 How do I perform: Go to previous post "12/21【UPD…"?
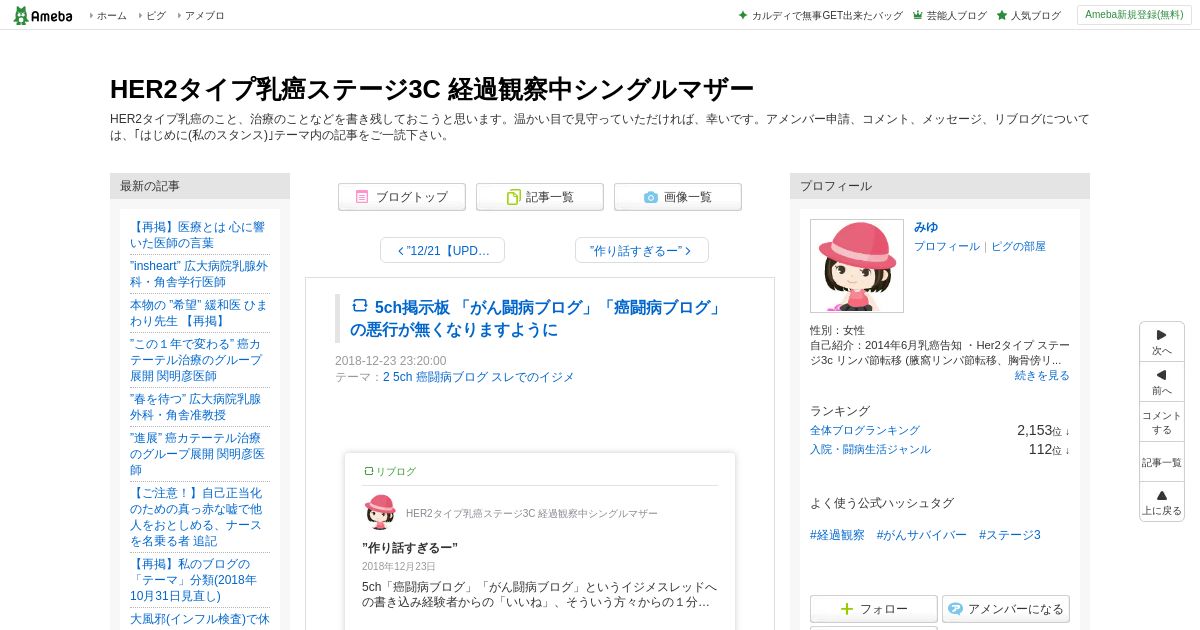pyautogui.click(x=442, y=250)
